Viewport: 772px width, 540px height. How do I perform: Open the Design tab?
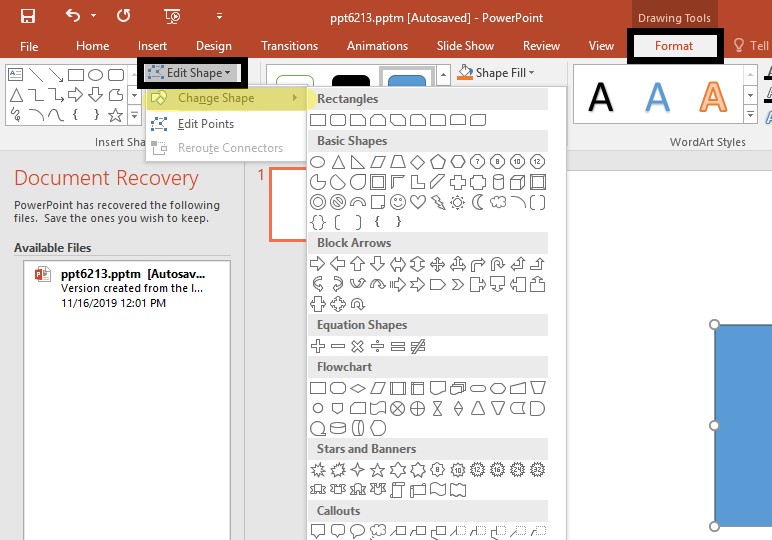tap(214, 46)
